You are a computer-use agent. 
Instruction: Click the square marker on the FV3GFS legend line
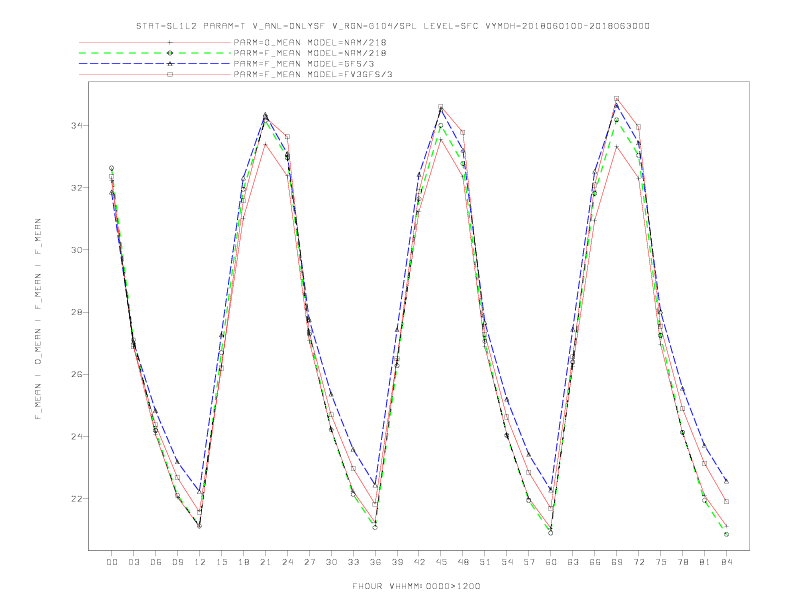click(170, 74)
